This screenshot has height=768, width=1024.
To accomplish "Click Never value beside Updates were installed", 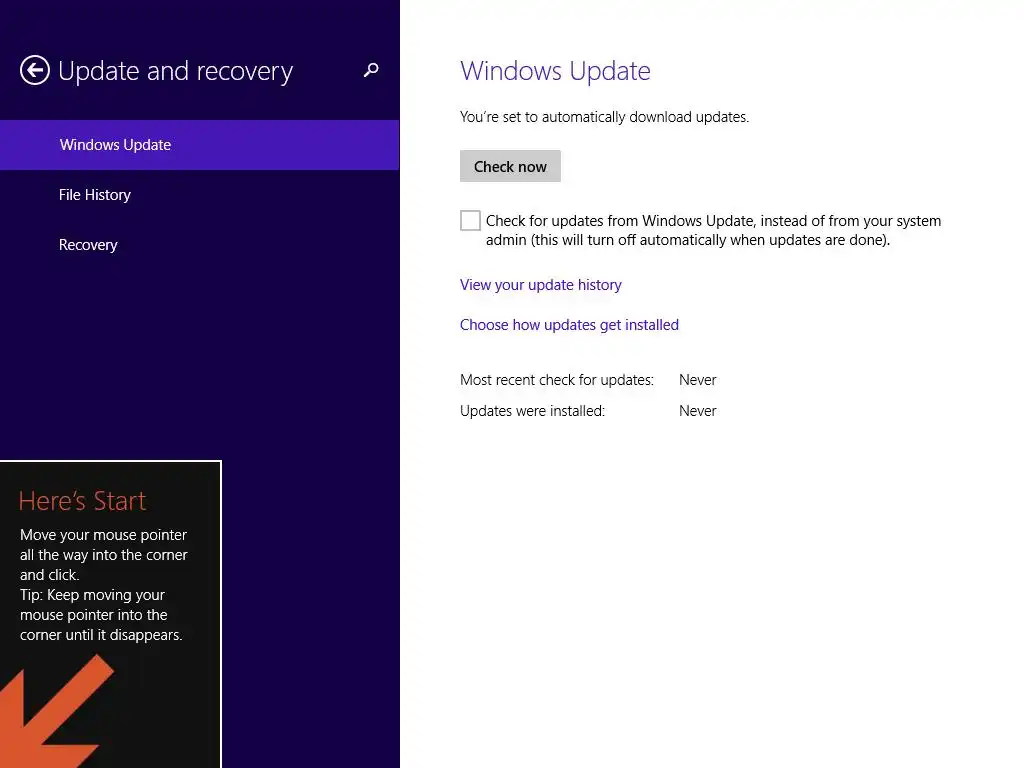I will [697, 411].
